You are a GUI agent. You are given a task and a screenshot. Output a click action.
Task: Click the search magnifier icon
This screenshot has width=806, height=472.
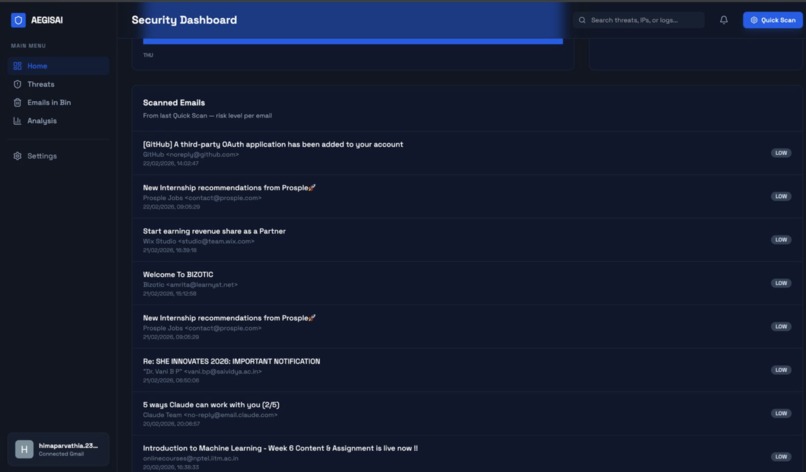click(582, 20)
